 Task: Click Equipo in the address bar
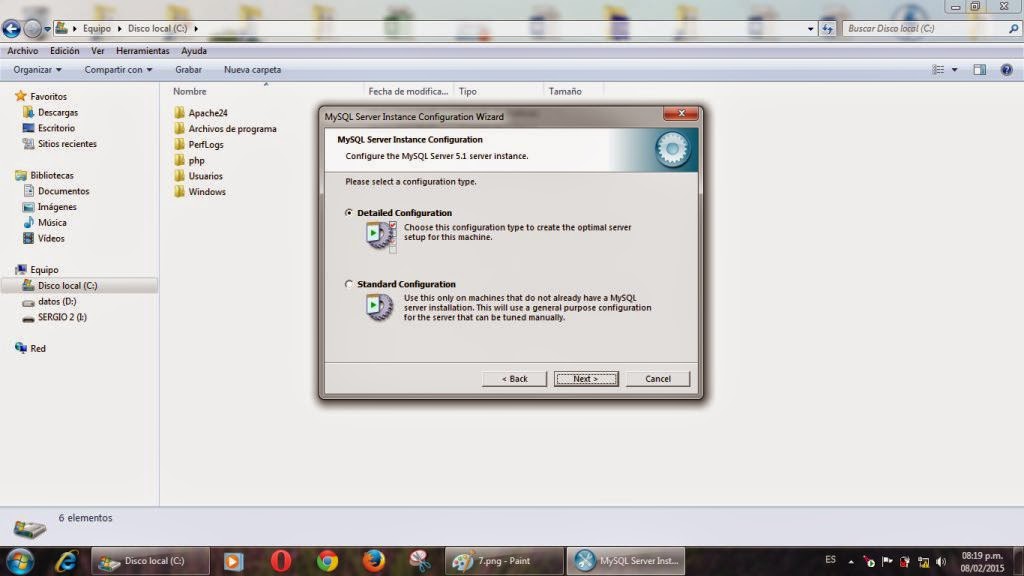coord(97,29)
